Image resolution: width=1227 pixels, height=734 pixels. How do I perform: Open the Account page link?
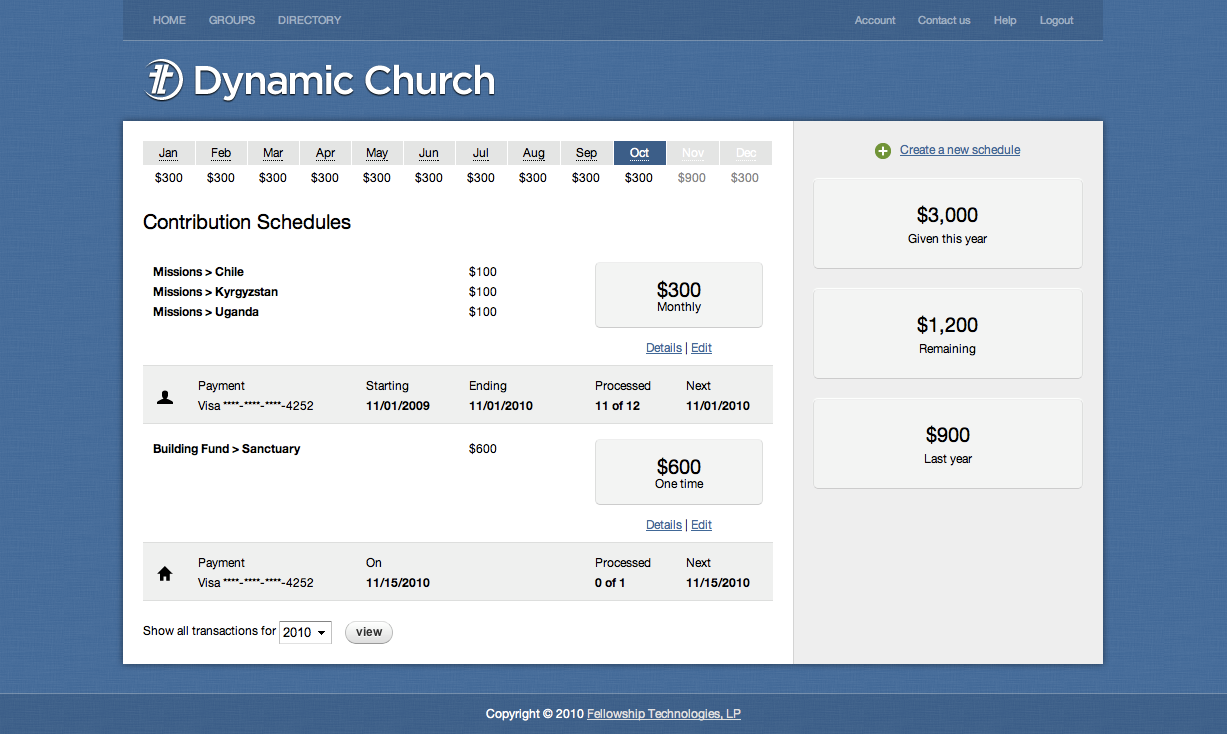pos(874,20)
